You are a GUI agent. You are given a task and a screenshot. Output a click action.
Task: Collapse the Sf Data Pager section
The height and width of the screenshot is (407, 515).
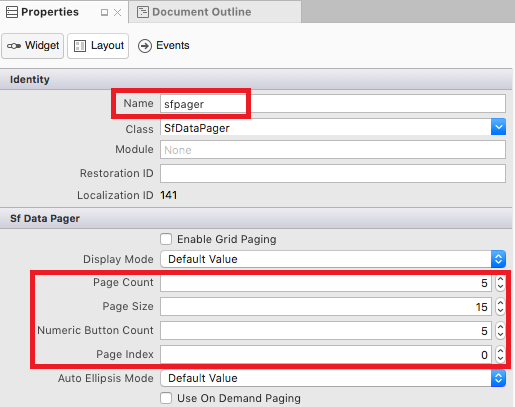pos(256,218)
